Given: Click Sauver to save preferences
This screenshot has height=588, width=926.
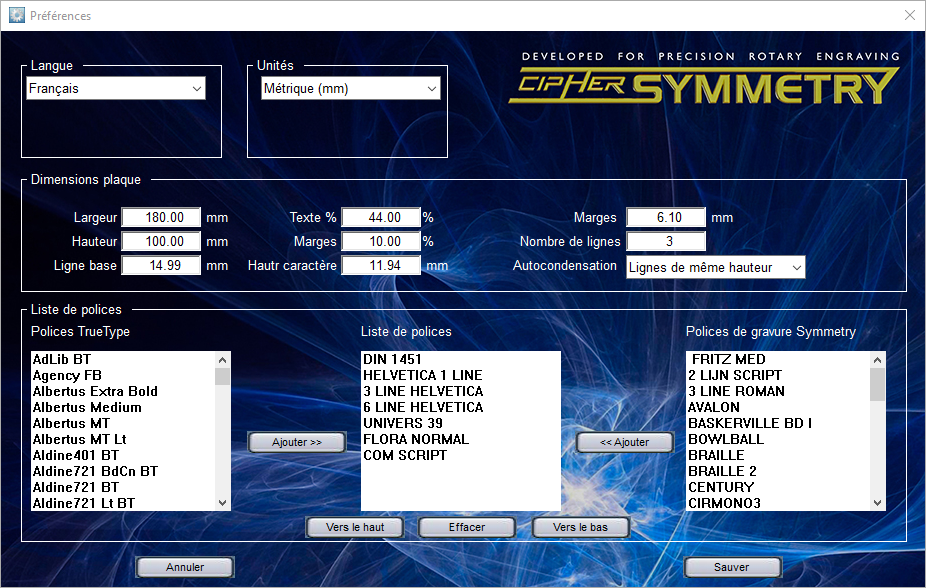Looking at the screenshot, I should (732, 567).
